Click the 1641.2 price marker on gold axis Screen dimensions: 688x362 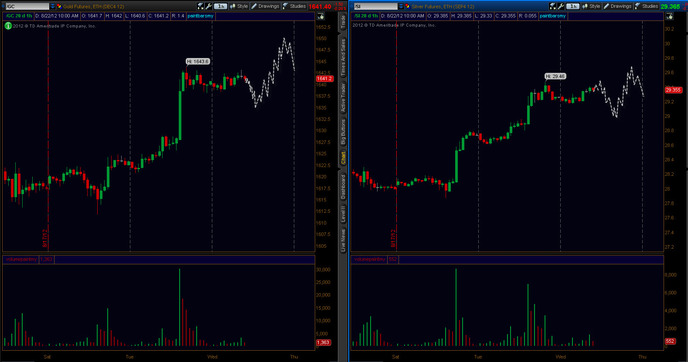325,79
